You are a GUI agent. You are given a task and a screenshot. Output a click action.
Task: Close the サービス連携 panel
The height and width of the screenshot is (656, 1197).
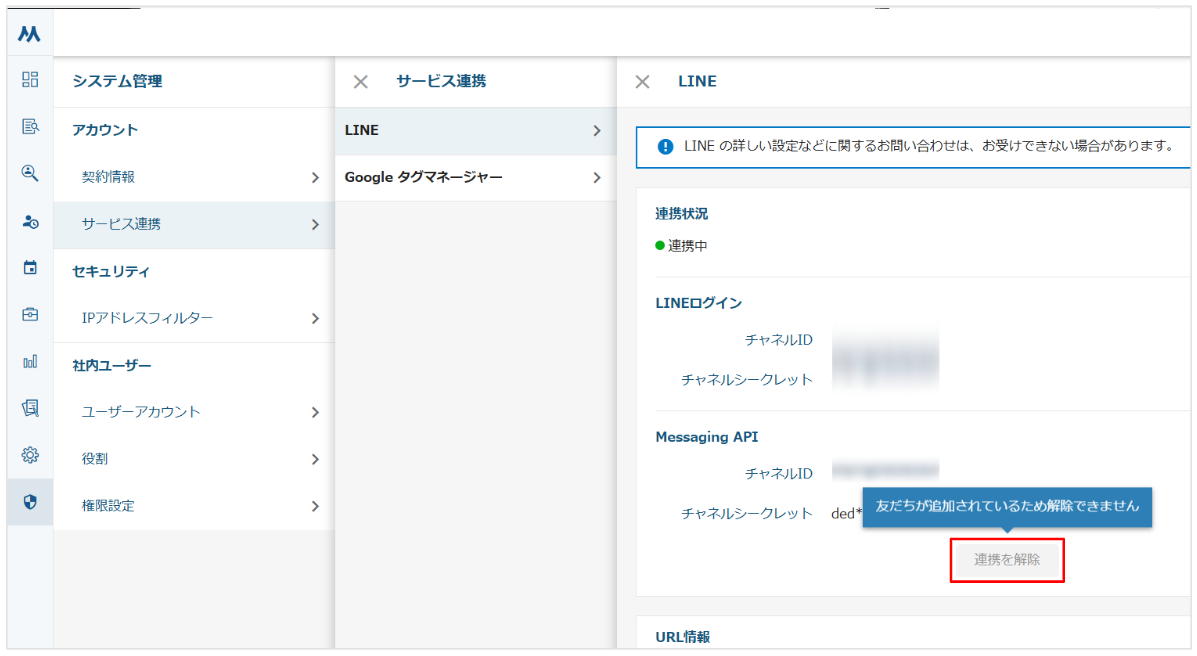coord(361,82)
